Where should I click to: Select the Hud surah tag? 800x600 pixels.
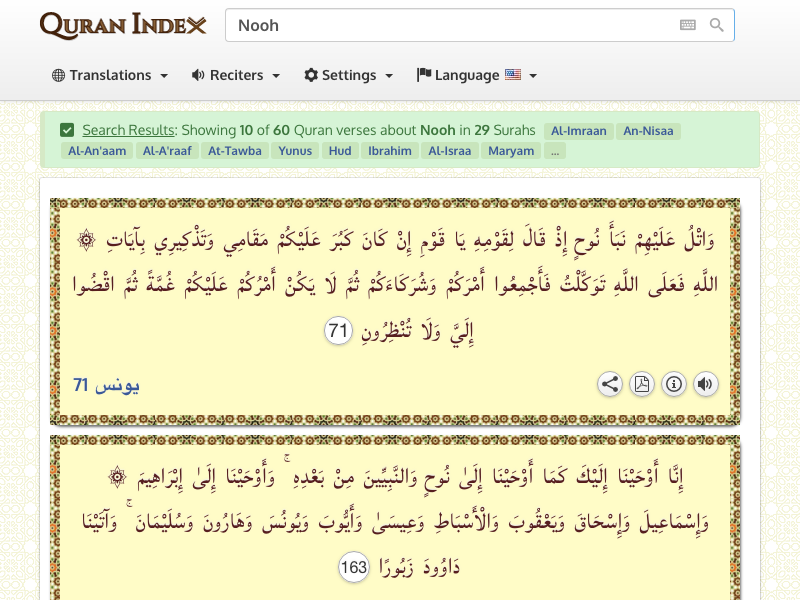340,151
